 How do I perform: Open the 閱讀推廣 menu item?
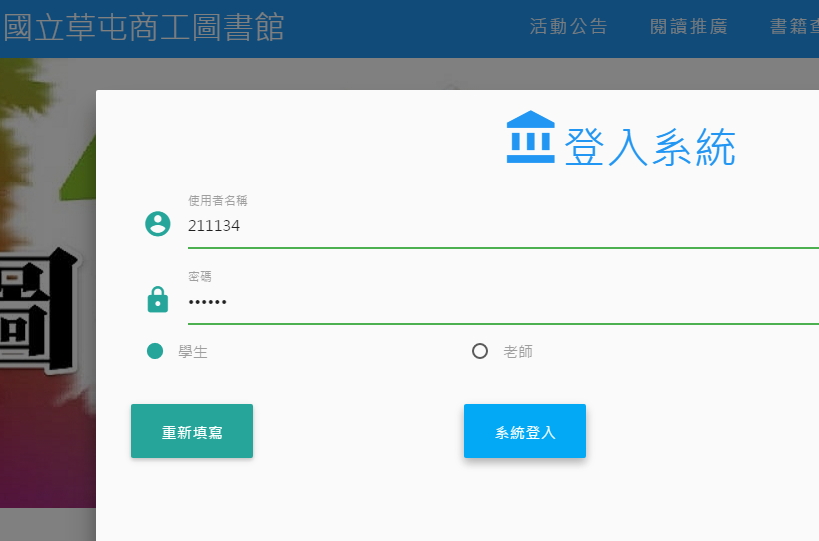(x=688, y=27)
